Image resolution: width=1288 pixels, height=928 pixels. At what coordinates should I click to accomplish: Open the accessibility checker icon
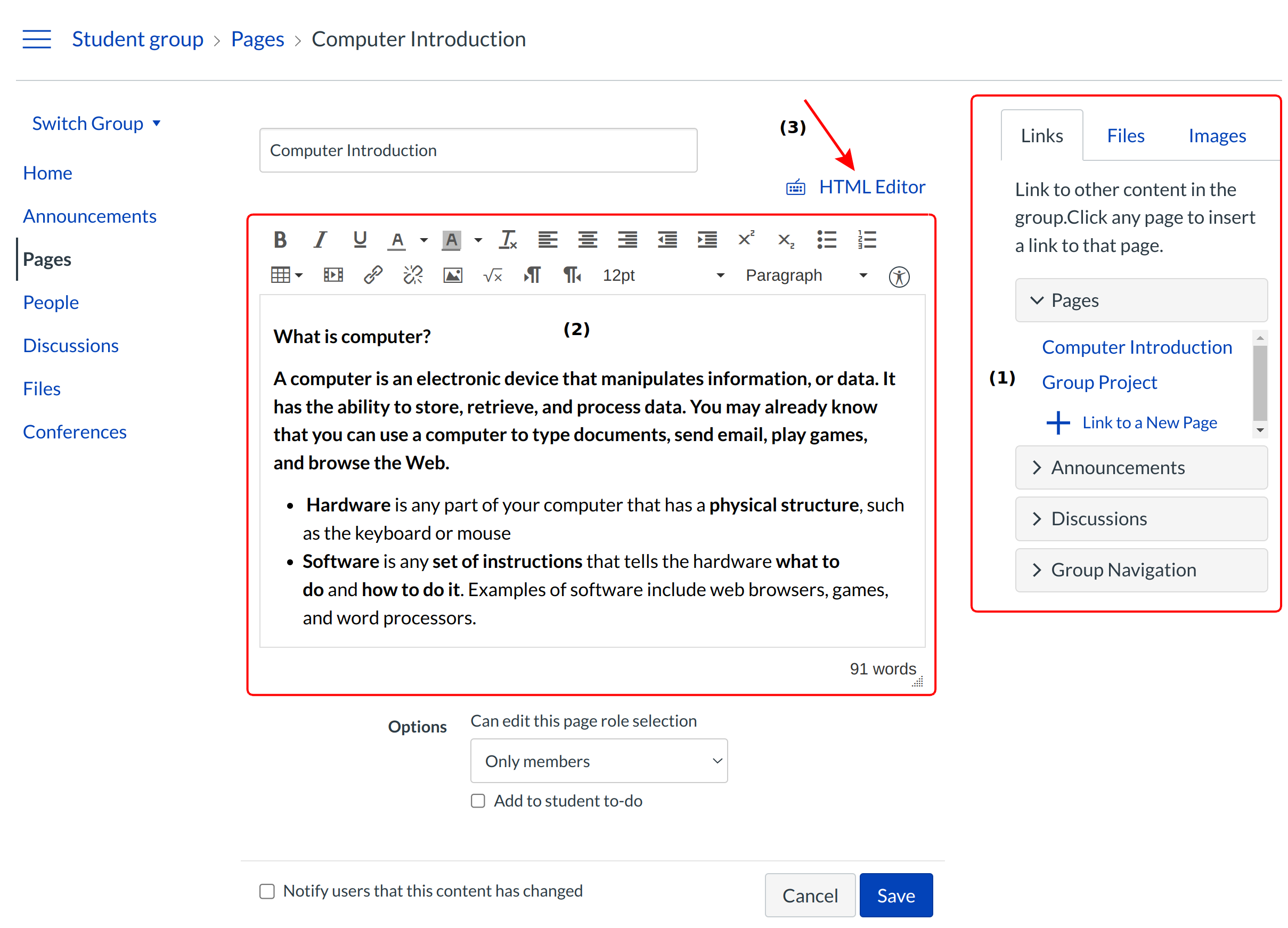pyautogui.click(x=899, y=276)
